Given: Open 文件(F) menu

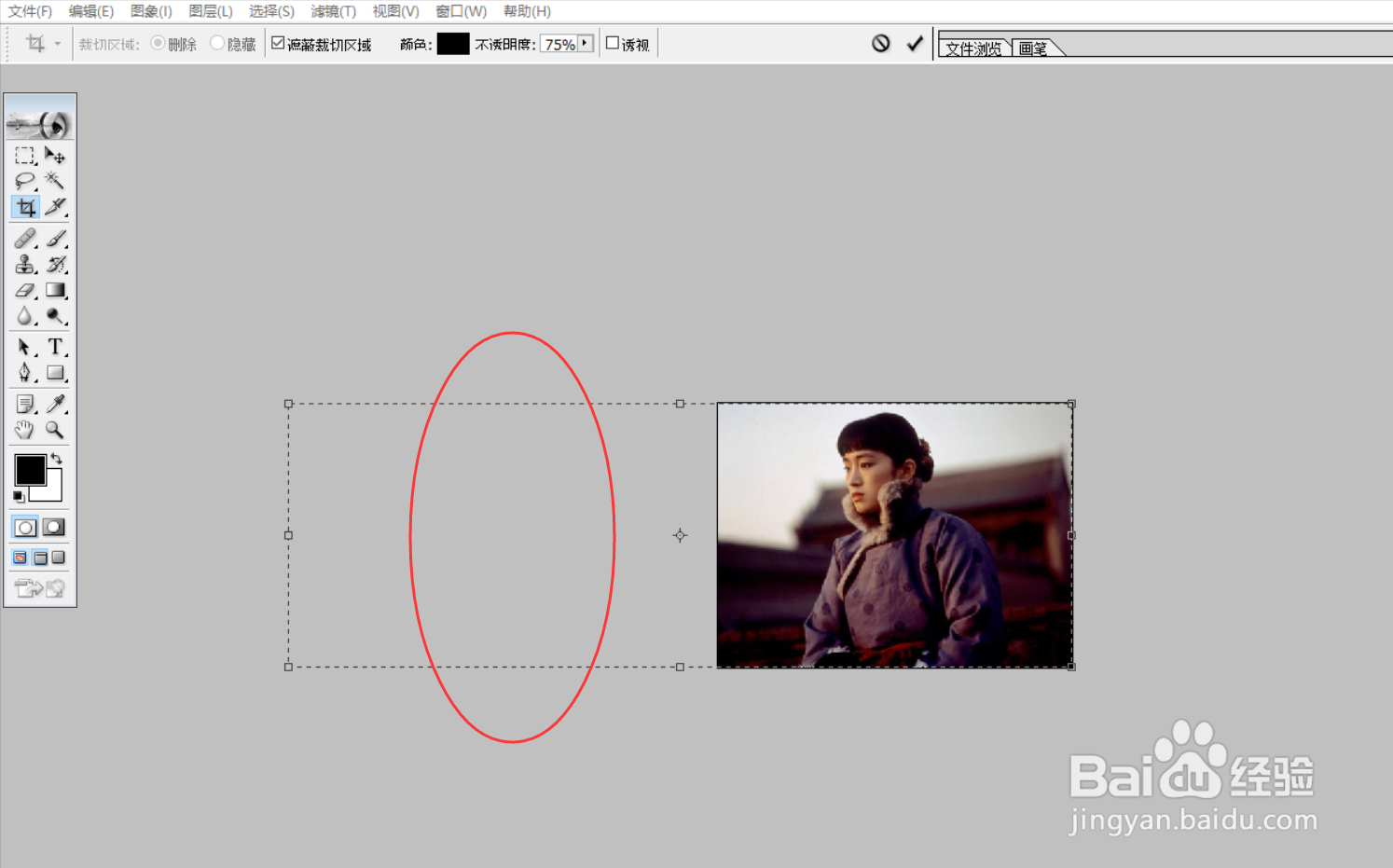Looking at the screenshot, I should click(x=31, y=11).
